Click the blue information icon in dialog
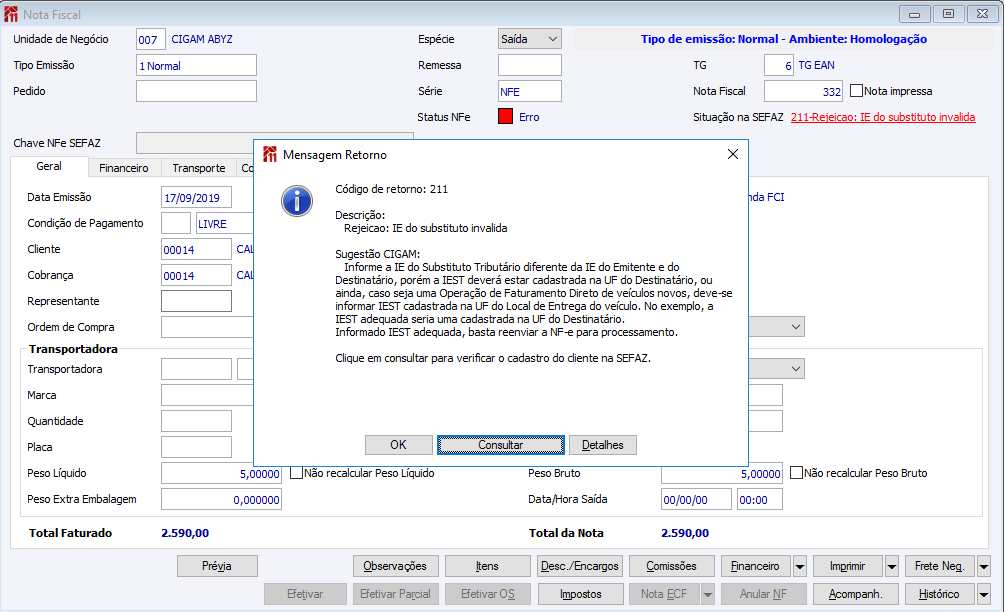The image size is (1004, 612). pos(297,201)
